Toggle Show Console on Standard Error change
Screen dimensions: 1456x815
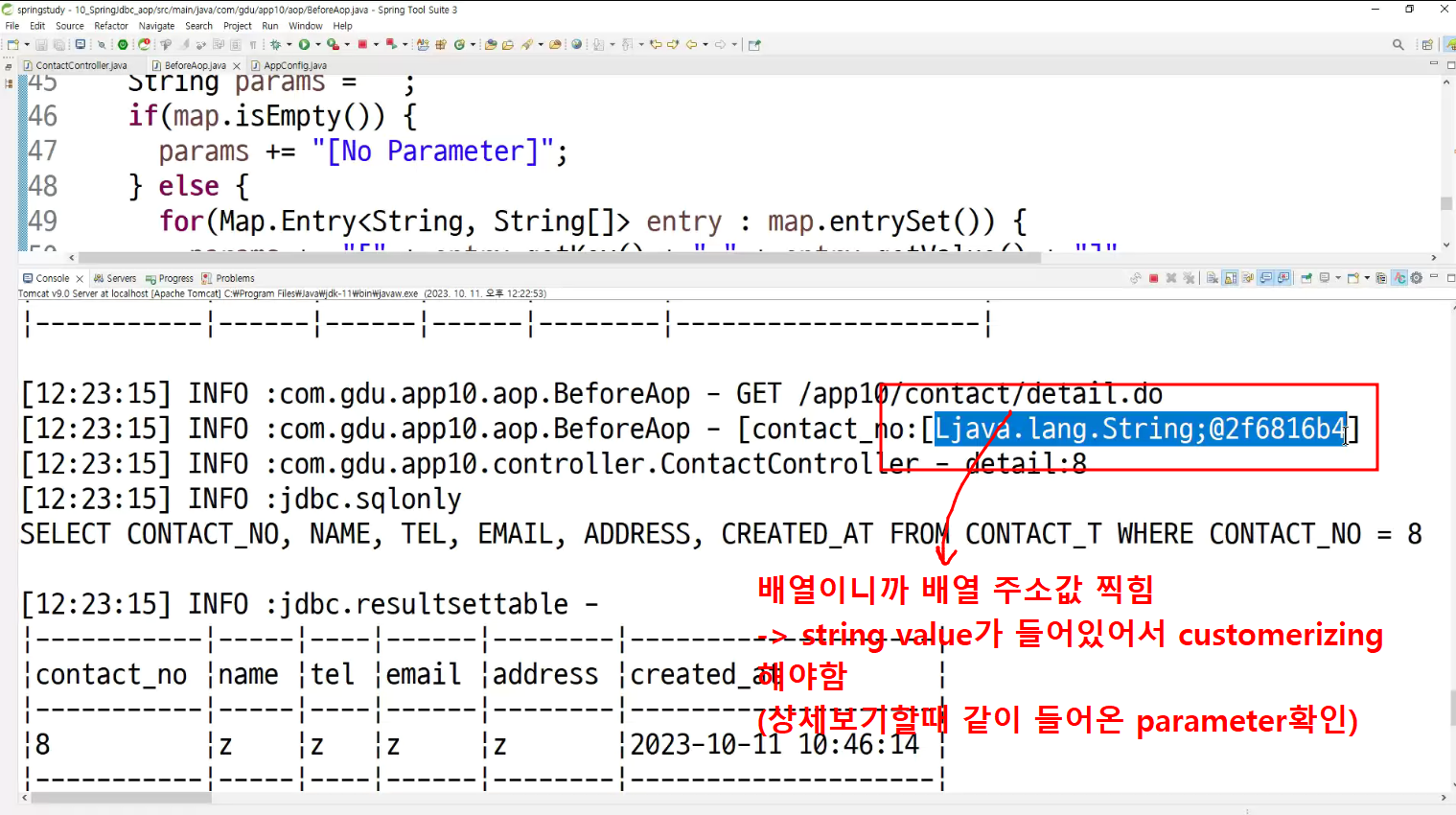point(1283,278)
